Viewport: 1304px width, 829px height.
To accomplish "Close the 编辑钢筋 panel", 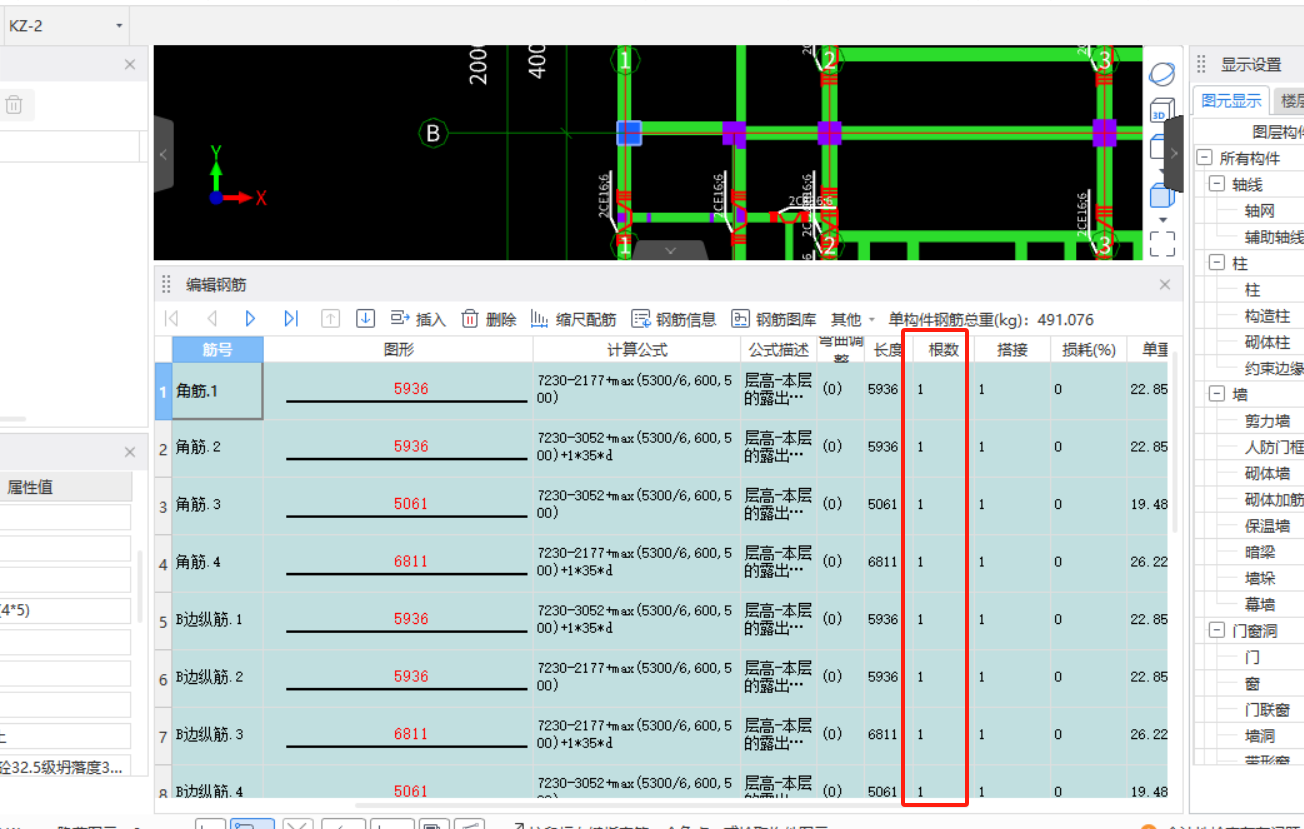I will 1165,285.
